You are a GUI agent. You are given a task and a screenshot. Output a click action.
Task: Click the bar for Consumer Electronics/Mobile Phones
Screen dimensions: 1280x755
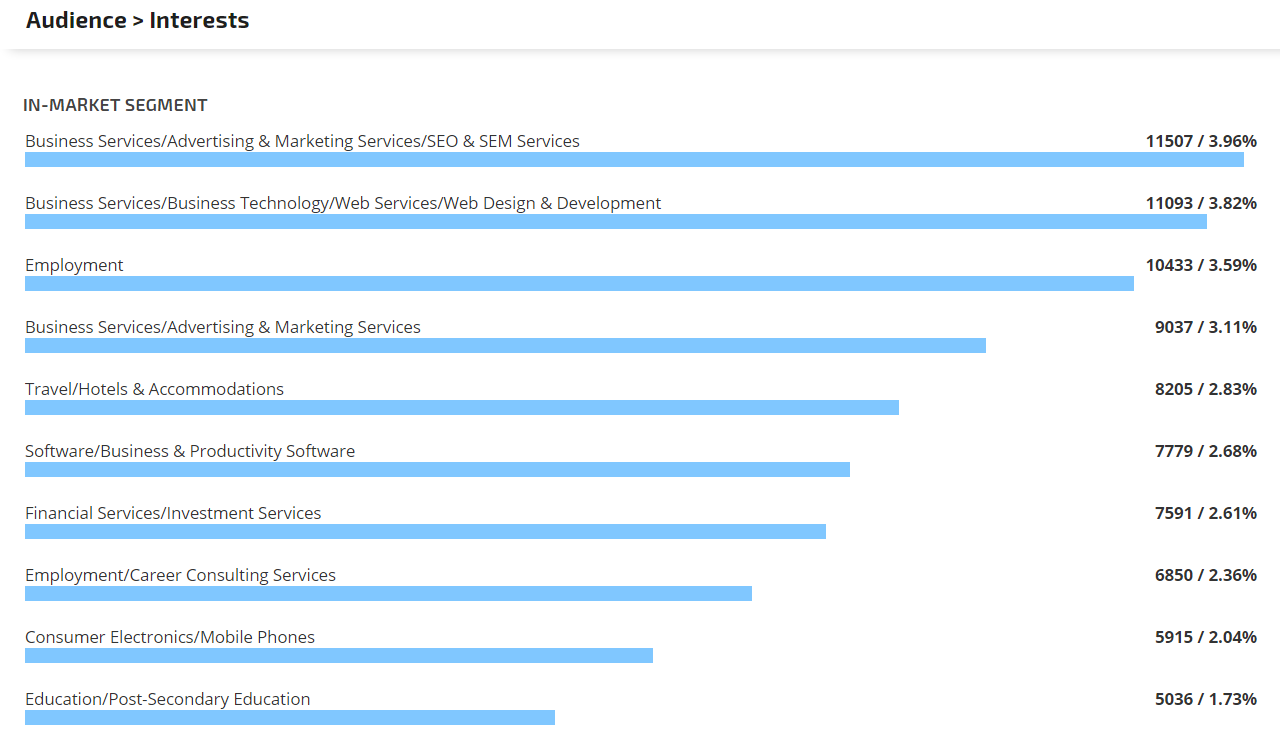click(339, 656)
